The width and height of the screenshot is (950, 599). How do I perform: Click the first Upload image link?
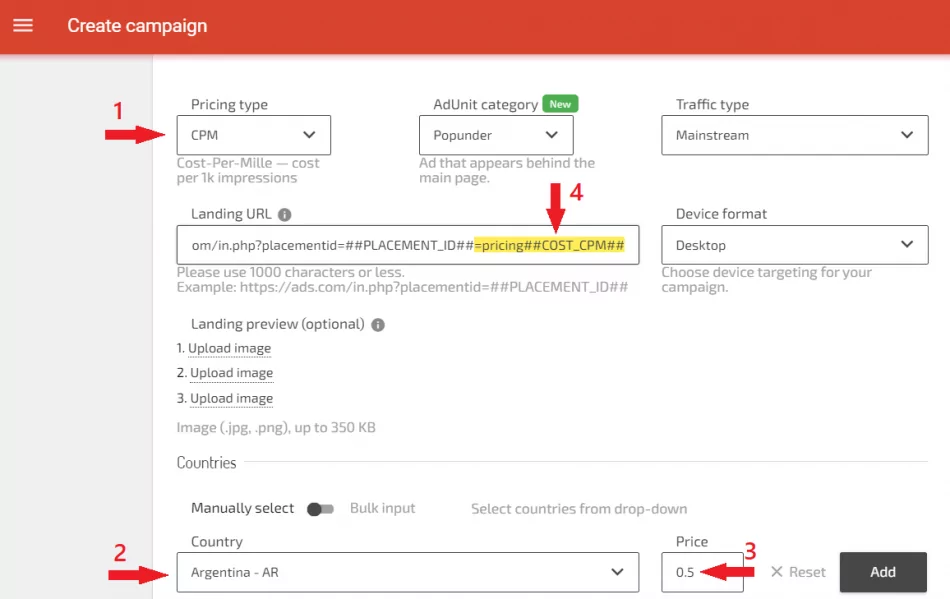[x=229, y=348]
